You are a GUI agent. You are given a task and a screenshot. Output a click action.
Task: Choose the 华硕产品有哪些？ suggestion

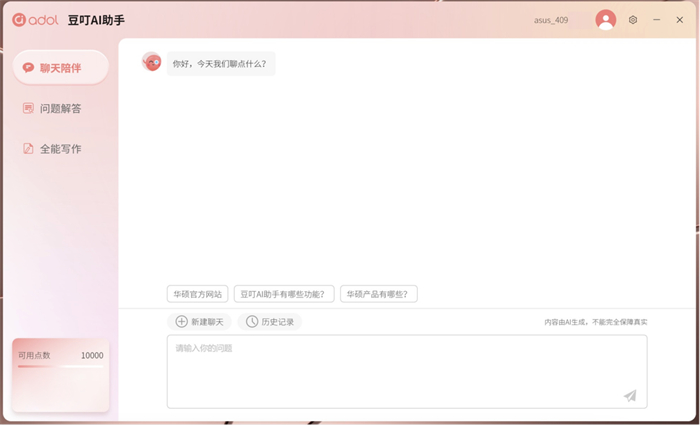pyautogui.click(x=379, y=294)
